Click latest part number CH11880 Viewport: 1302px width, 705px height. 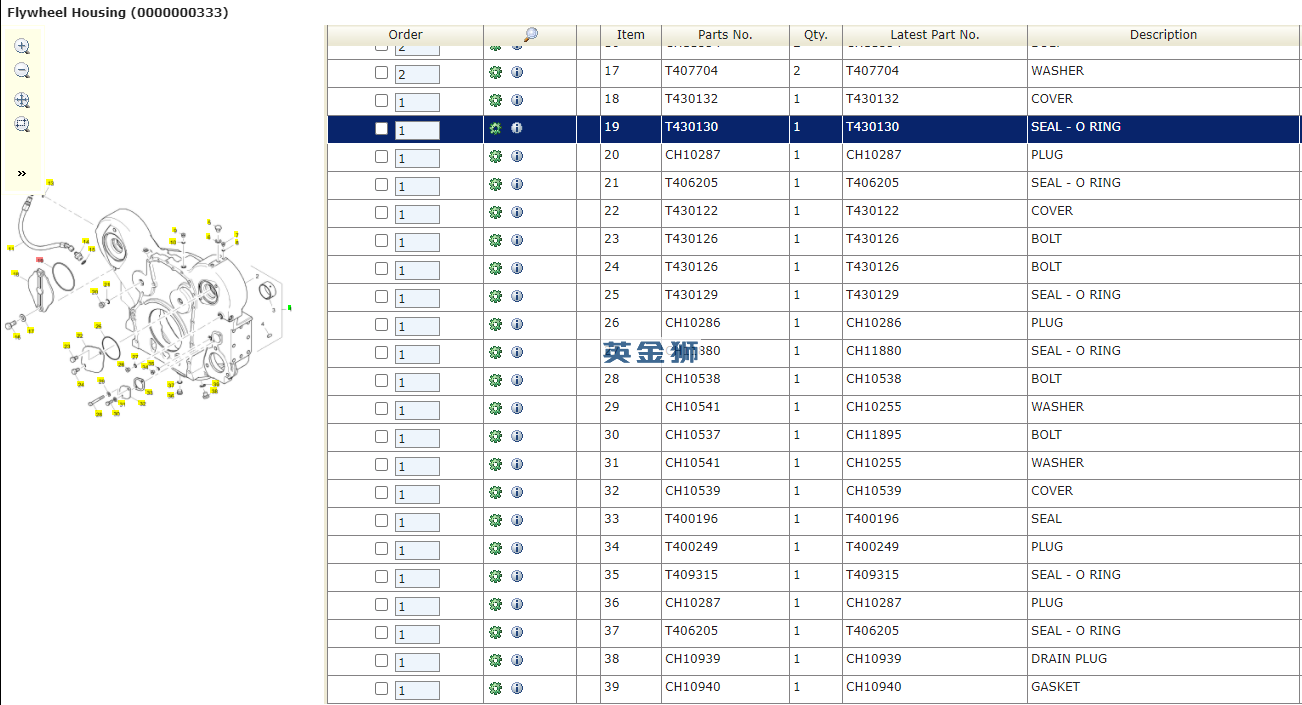click(x=874, y=351)
